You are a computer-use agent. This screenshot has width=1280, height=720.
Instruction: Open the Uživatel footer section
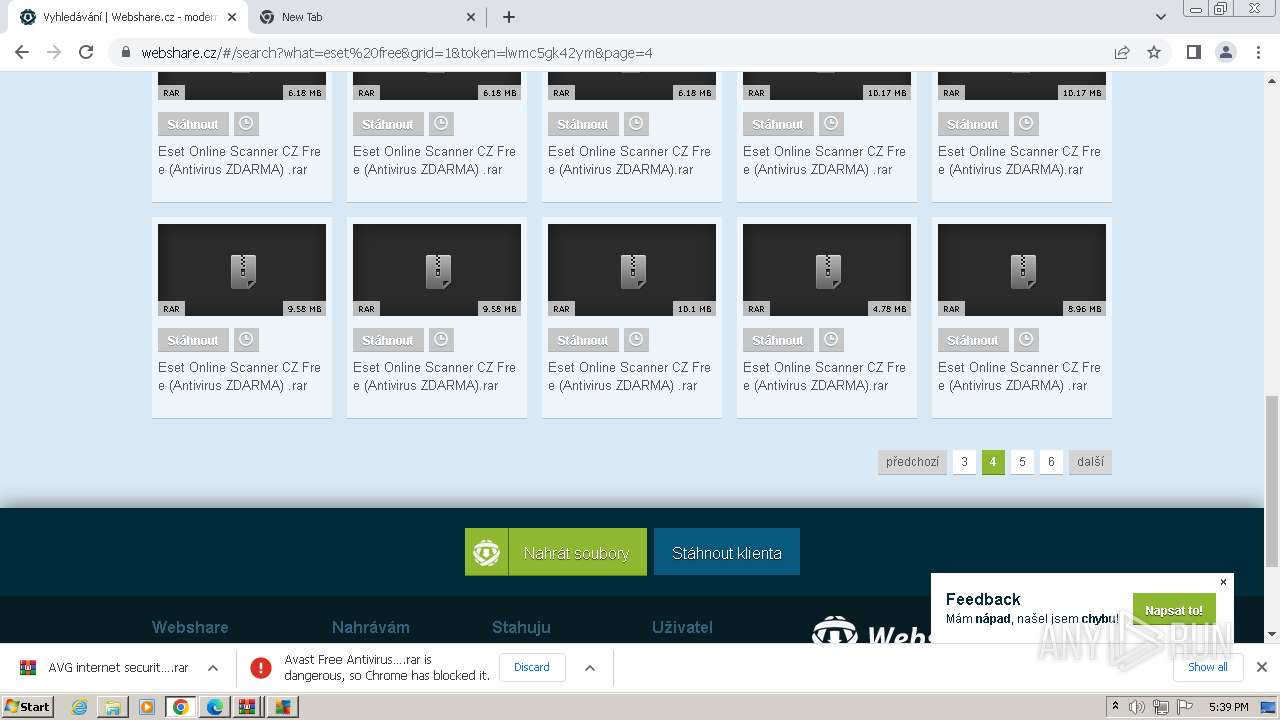(x=682, y=627)
